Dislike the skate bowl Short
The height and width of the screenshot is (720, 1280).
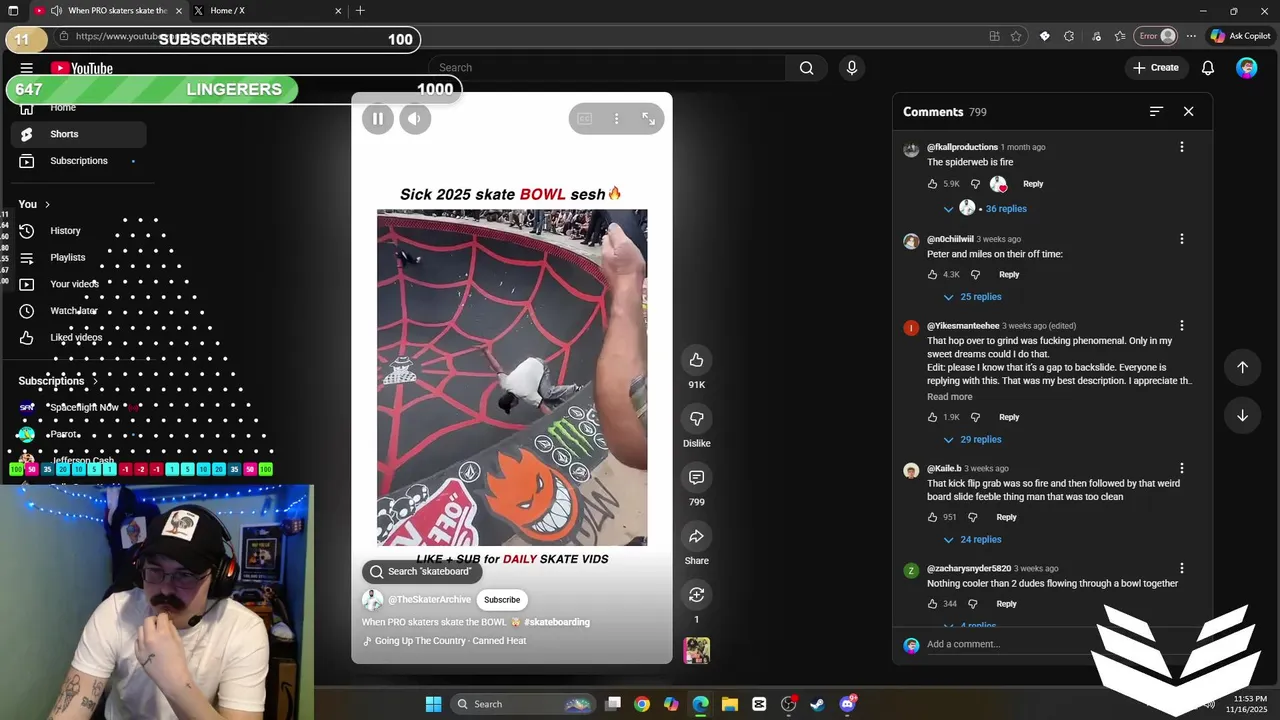tap(696, 418)
